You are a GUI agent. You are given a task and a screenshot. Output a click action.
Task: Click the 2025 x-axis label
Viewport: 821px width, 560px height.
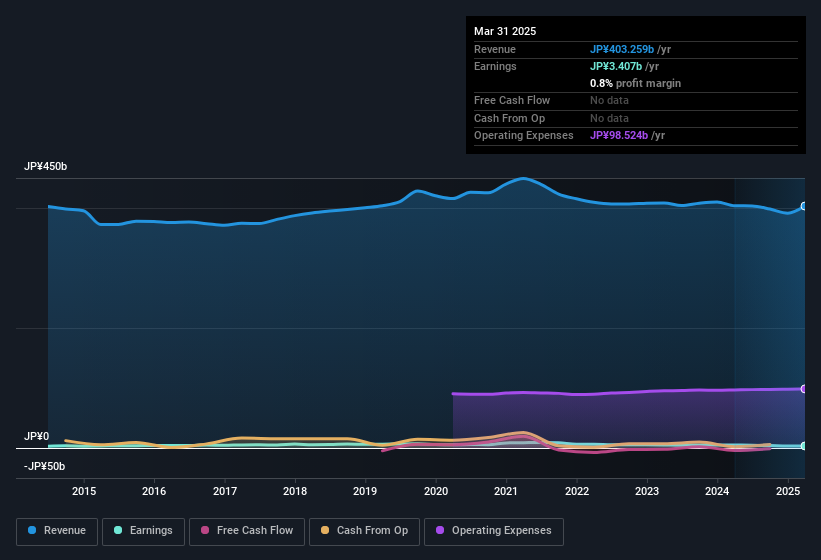tap(787, 491)
